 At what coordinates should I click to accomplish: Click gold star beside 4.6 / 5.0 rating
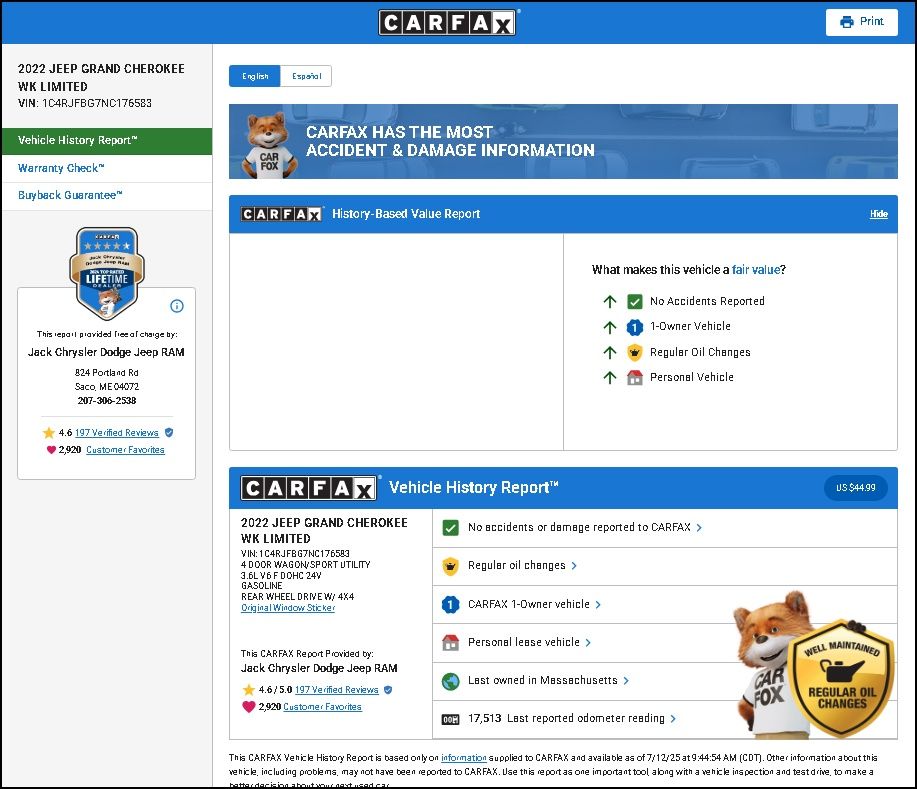(x=249, y=690)
